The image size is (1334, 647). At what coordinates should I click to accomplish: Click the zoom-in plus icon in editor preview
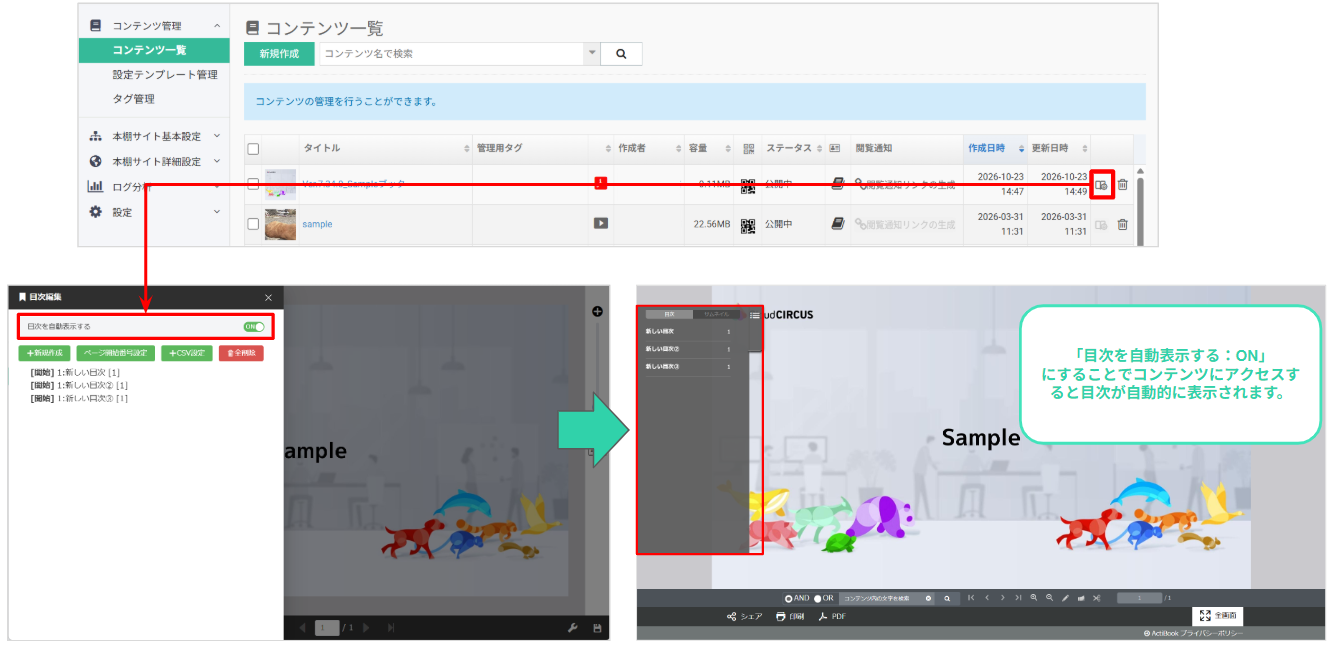click(x=597, y=311)
